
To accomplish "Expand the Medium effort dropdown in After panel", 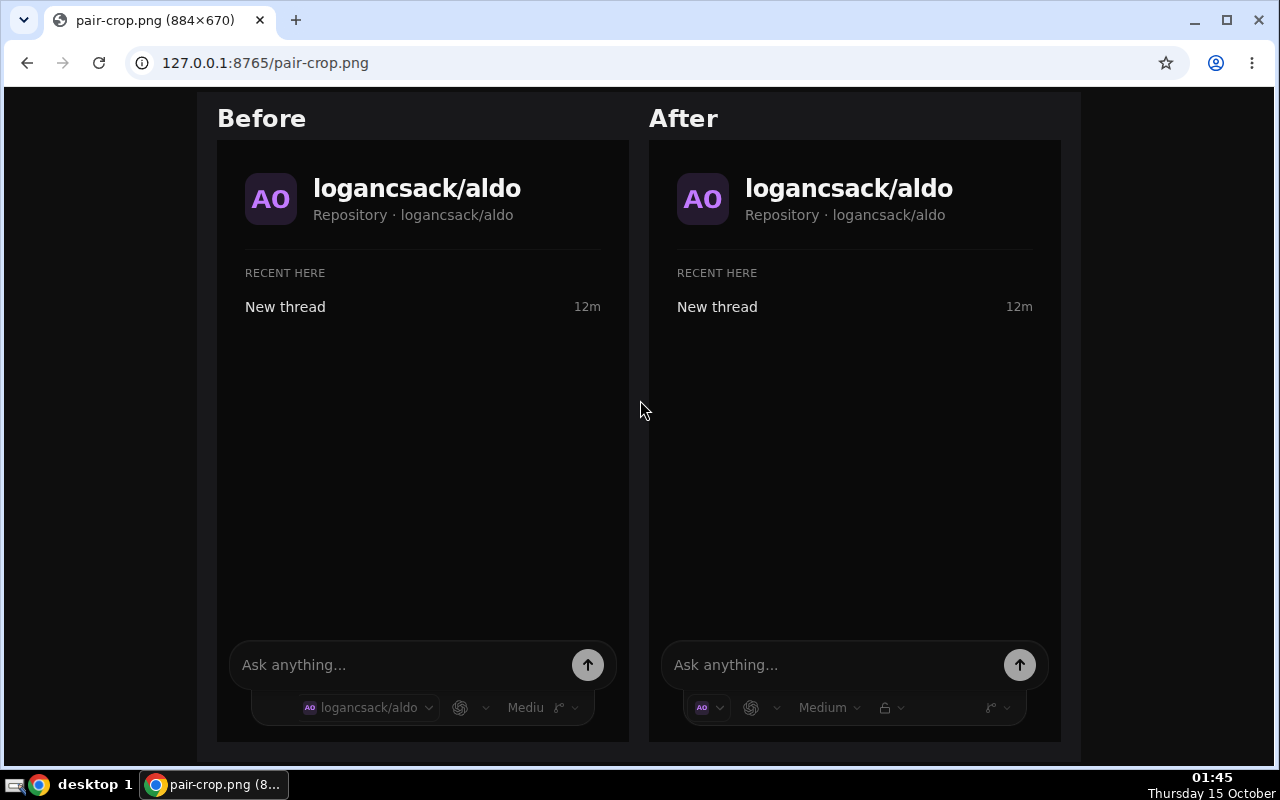I will 829,708.
